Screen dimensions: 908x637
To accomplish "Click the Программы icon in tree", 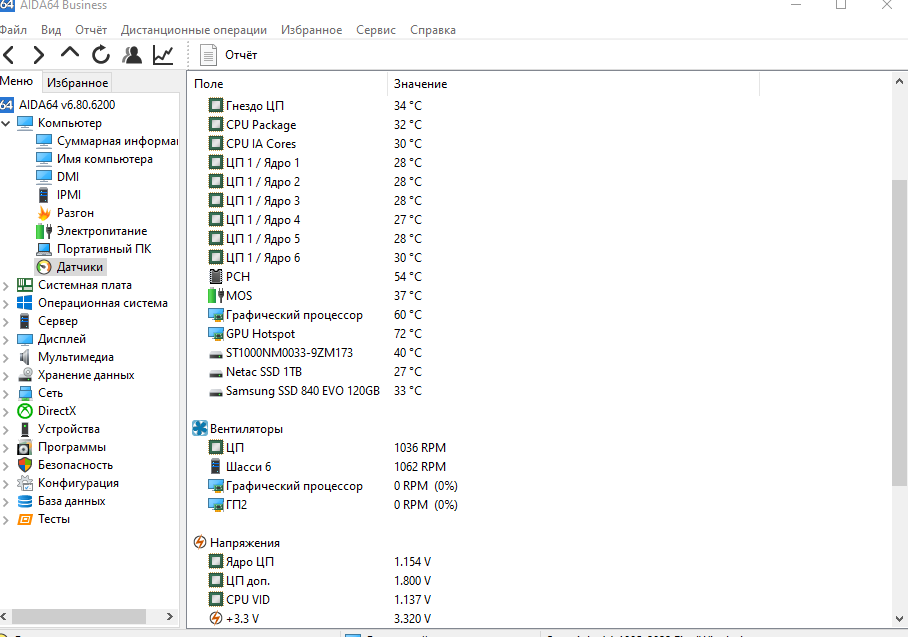I will (x=25, y=447).
